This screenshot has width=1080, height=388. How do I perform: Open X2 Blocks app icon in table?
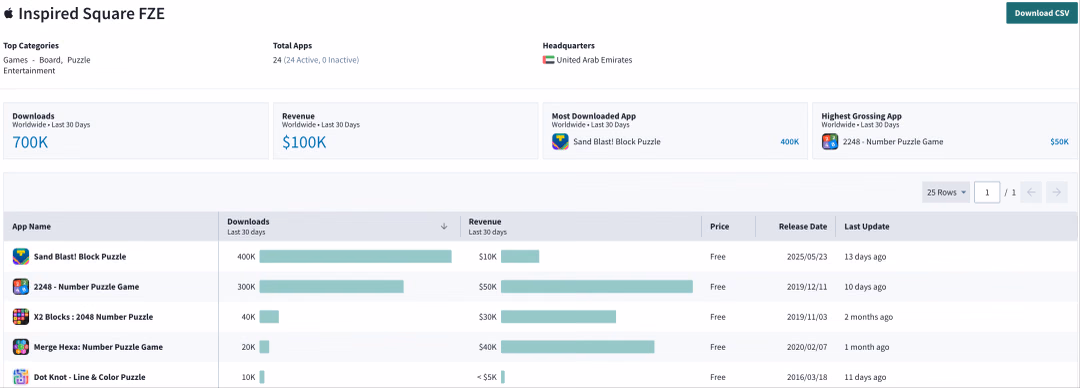coord(21,317)
